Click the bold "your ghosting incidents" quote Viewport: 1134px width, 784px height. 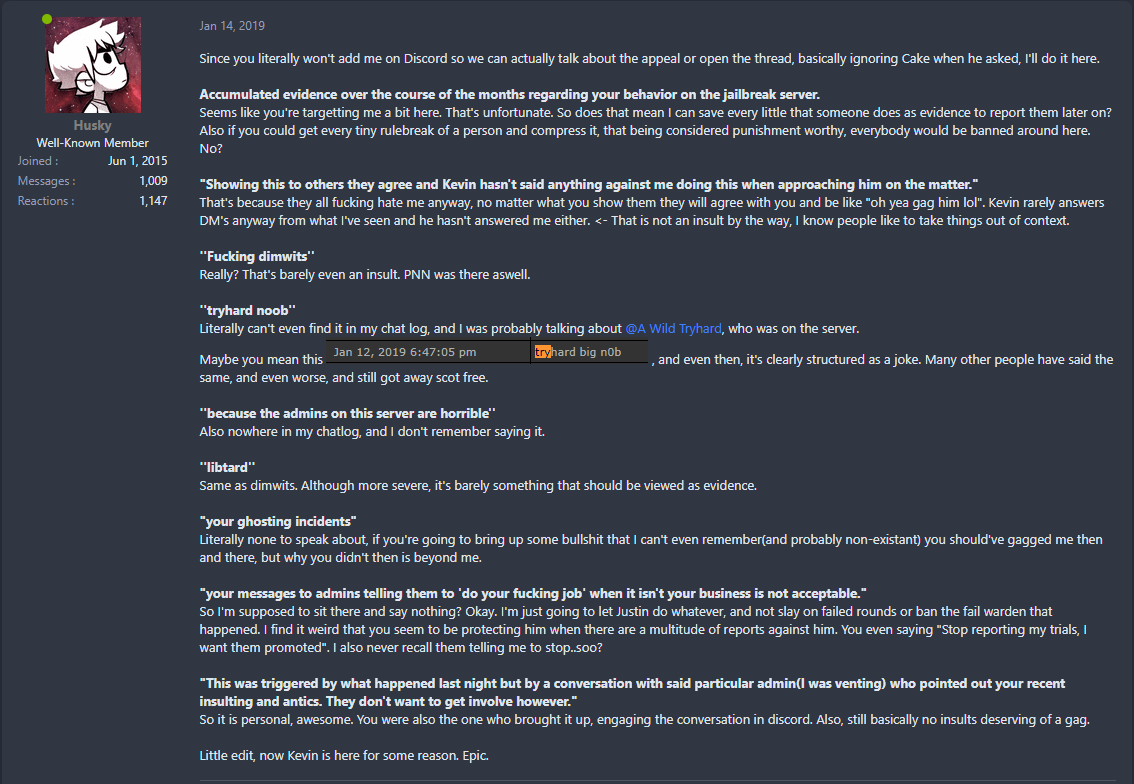tap(278, 521)
